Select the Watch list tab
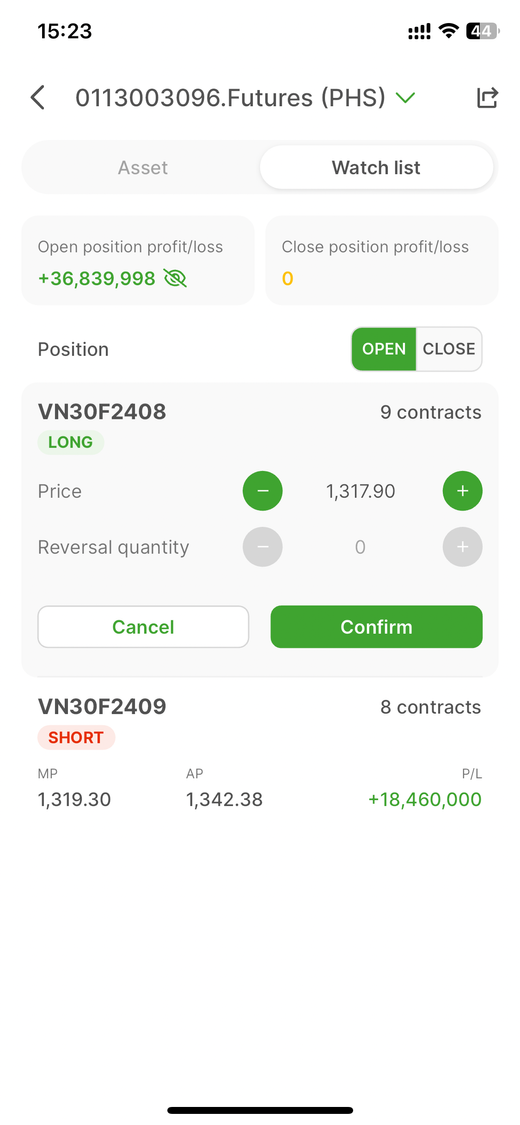This screenshot has height=1125, width=520. click(x=377, y=168)
